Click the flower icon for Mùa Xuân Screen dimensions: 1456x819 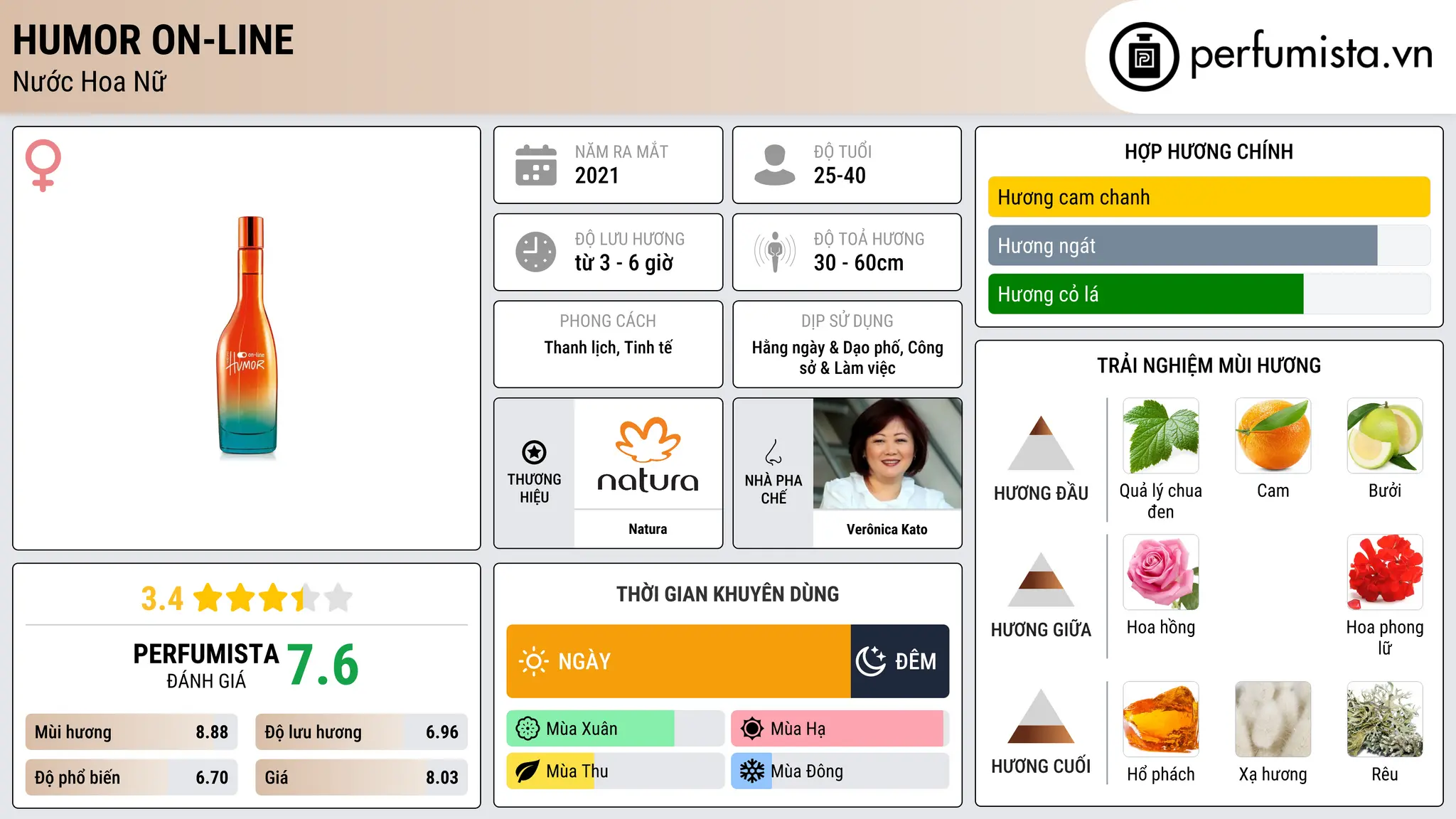(528, 729)
